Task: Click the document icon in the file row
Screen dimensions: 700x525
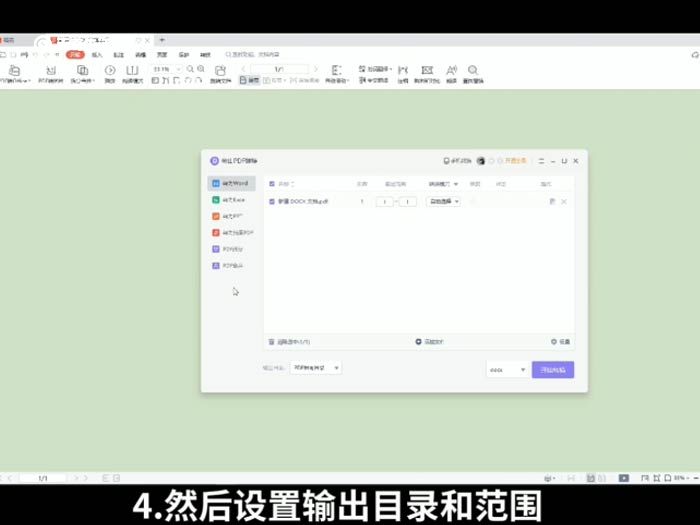Action: point(552,202)
